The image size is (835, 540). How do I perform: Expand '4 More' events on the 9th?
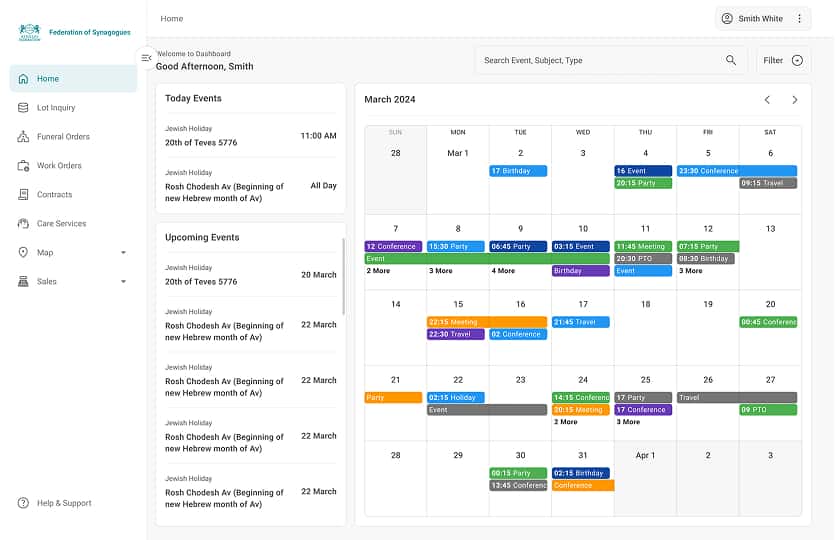coord(504,271)
